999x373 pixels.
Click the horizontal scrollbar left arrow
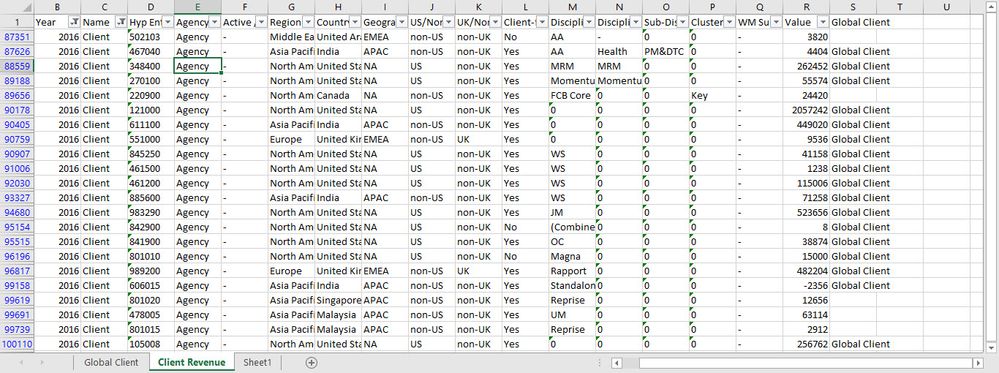click(617, 363)
